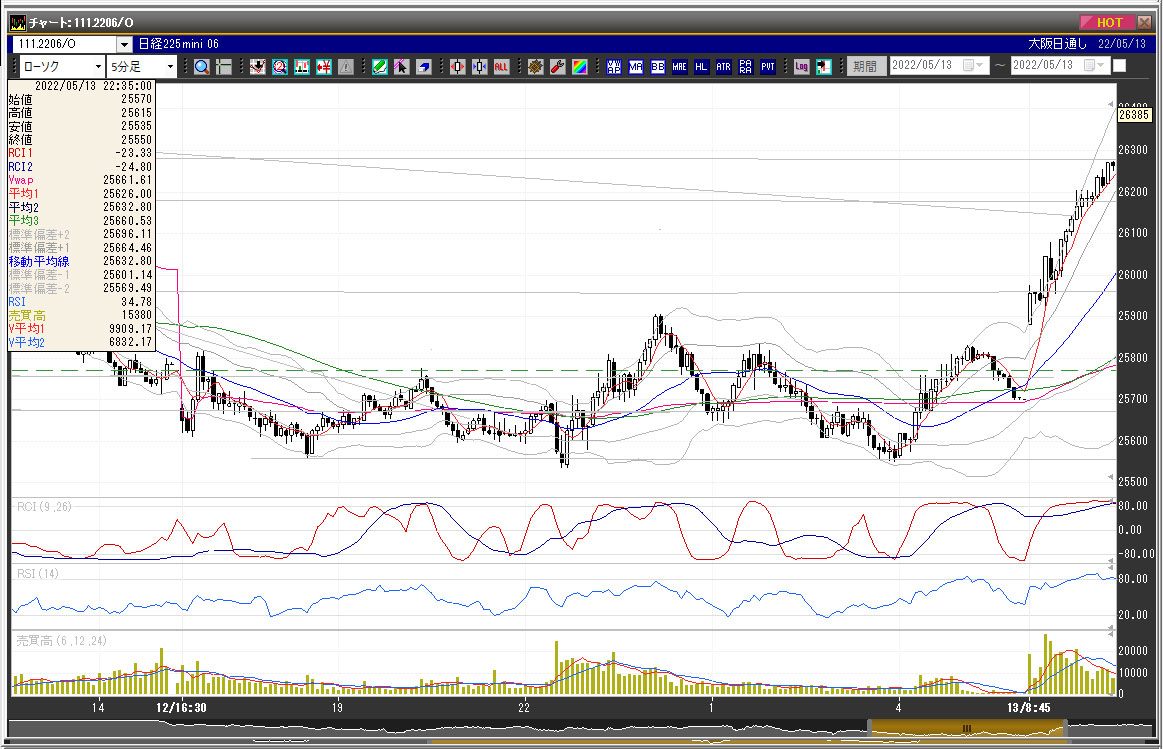
Task: Toggle the PVT indicator button
Action: [x=767, y=67]
